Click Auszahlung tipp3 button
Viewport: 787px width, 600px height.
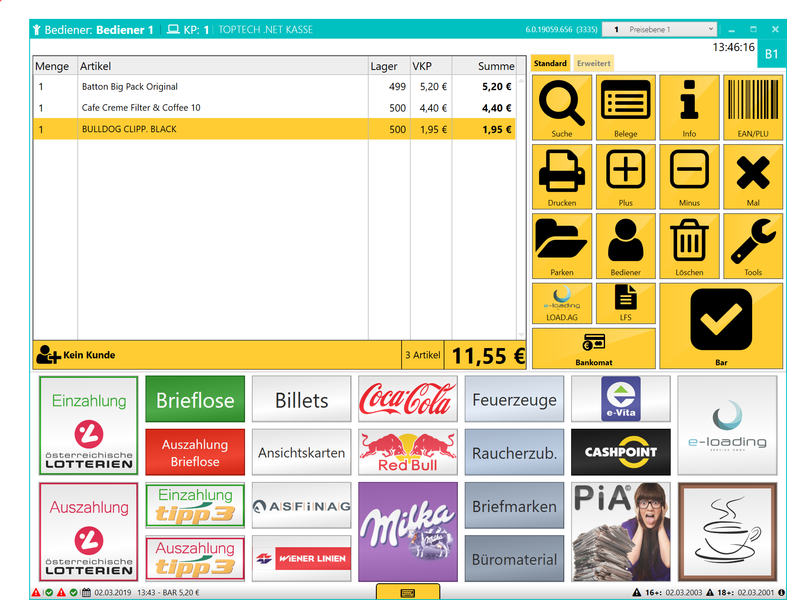(195, 558)
